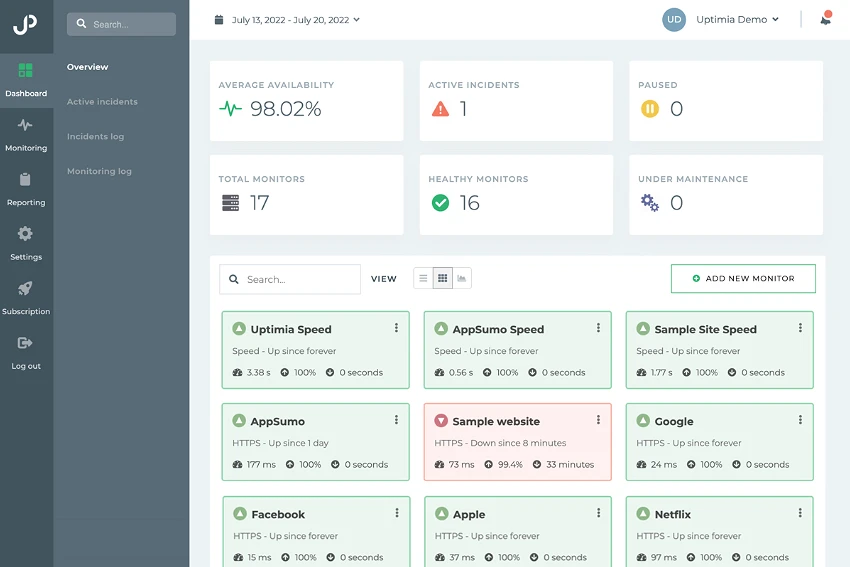
Task: Click '3.38 s' speed value on Uptimia Speed
Action: tap(259, 372)
